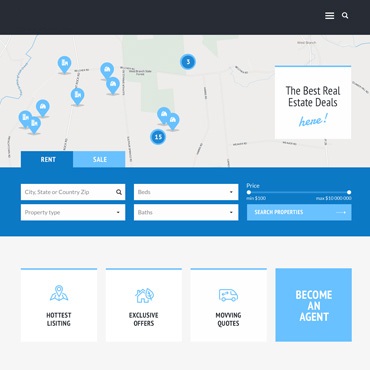Open the Become an Agent tile
Viewport: 370px width, 370px height.
point(313,305)
